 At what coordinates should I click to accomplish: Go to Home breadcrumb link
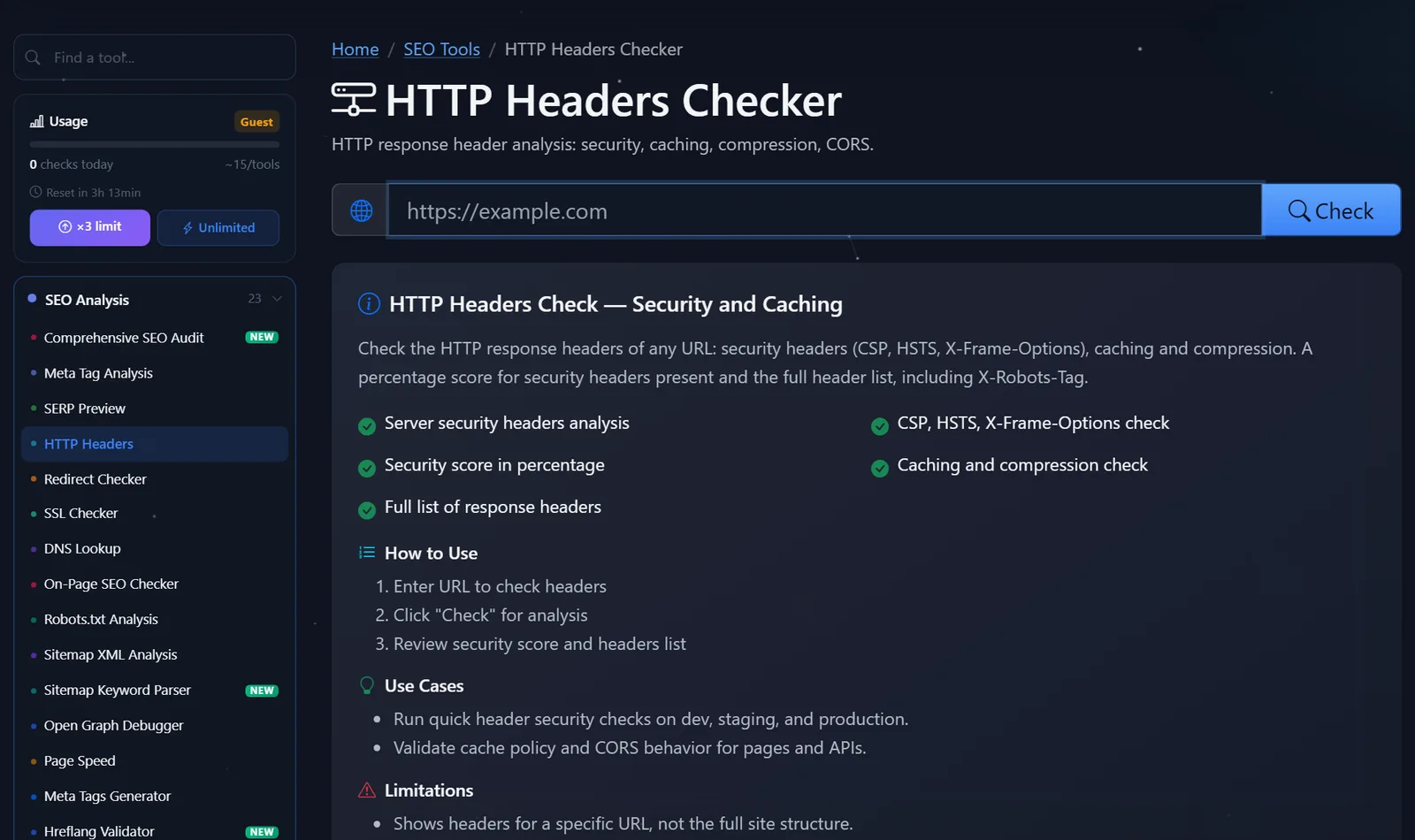(356, 50)
